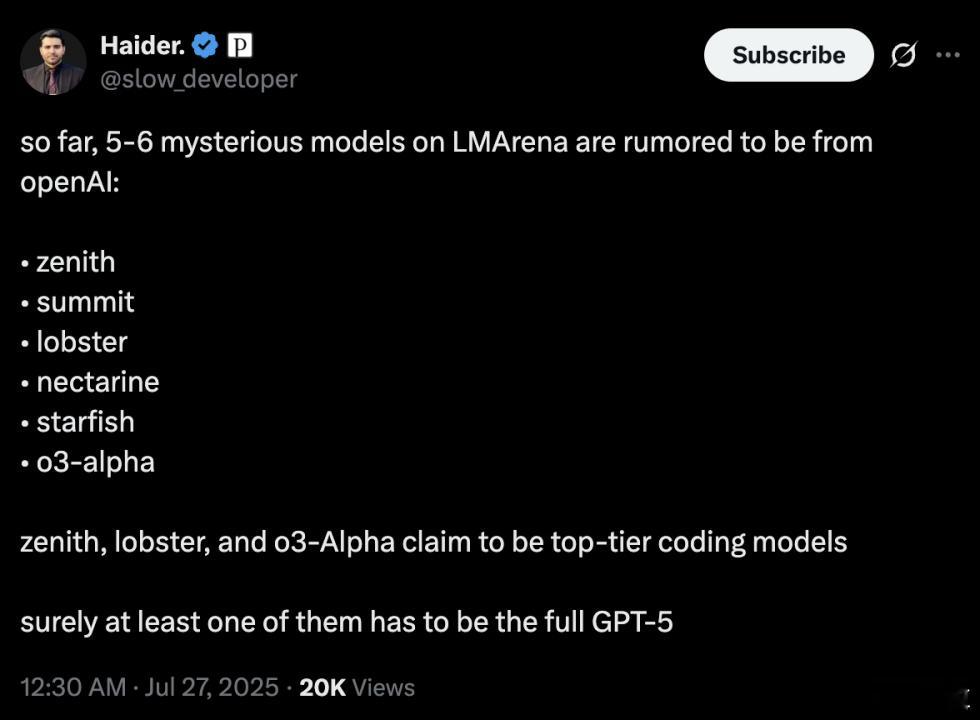Image resolution: width=980 pixels, height=720 pixels.
Task: Click the Subscribe button
Action: (788, 55)
